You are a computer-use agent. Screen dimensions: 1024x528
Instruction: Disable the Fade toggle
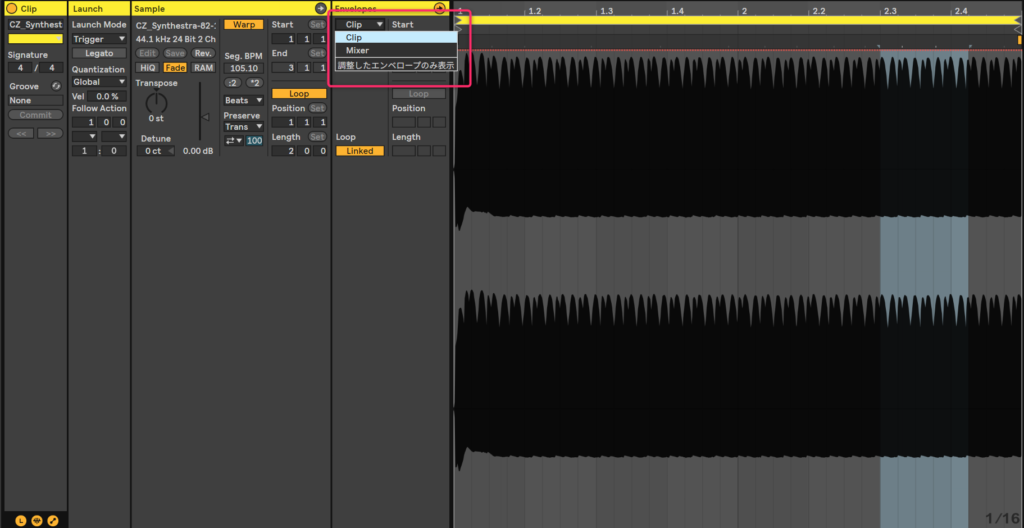tap(175, 67)
